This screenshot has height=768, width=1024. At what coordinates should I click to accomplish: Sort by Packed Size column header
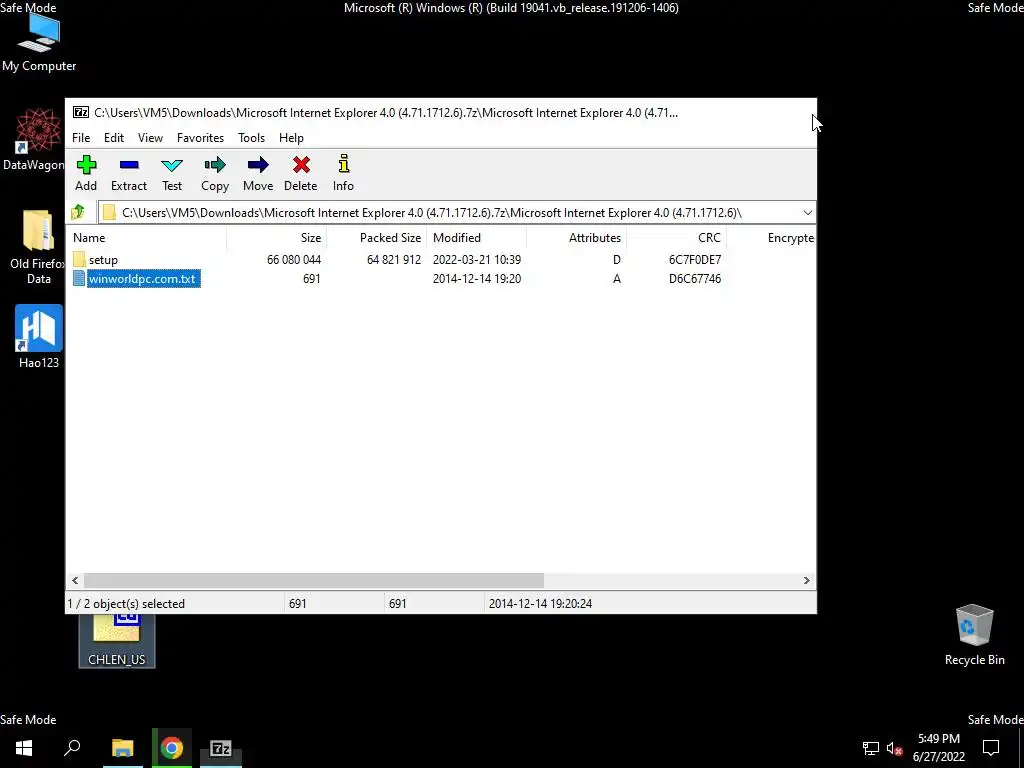point(376,238)
